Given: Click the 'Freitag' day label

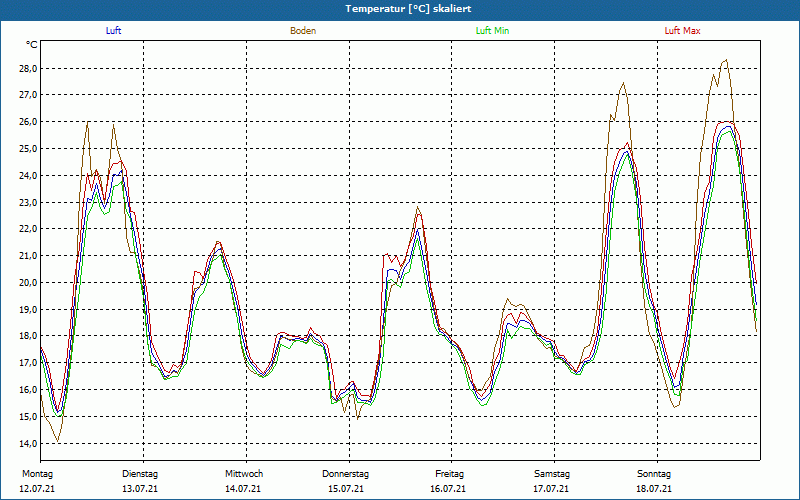Looking at the screenshot, I should [449, 474].
